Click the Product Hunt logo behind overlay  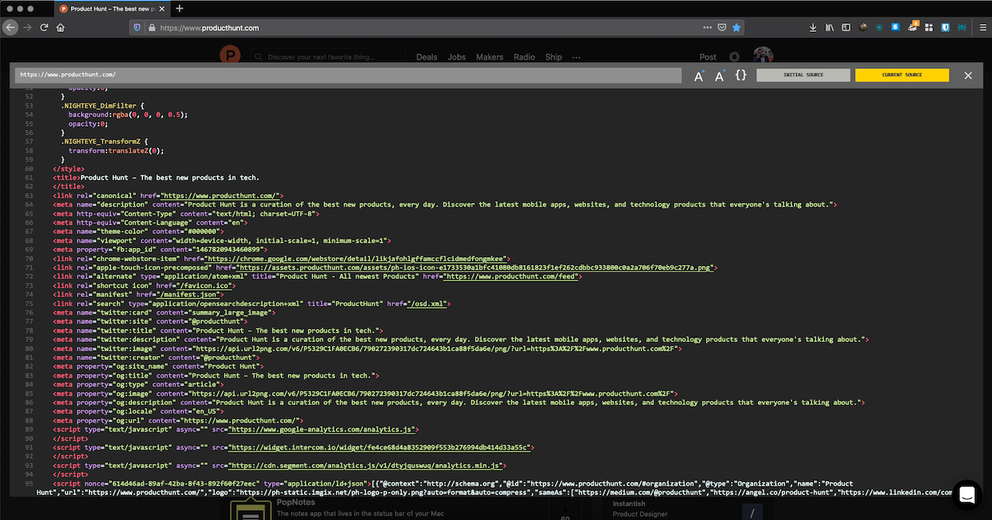tap(230, 56)
